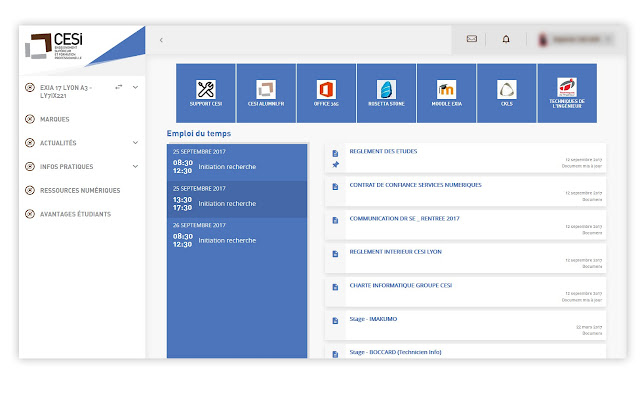Open the Contrat de Confiance Services Numériques document

(415, 185)
